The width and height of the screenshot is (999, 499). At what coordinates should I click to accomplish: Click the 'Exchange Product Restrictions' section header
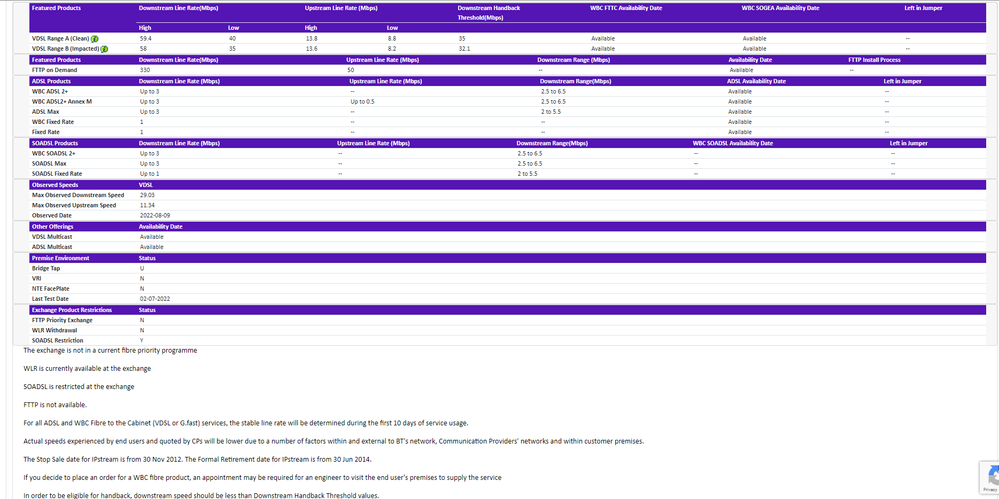coord(72,310)
